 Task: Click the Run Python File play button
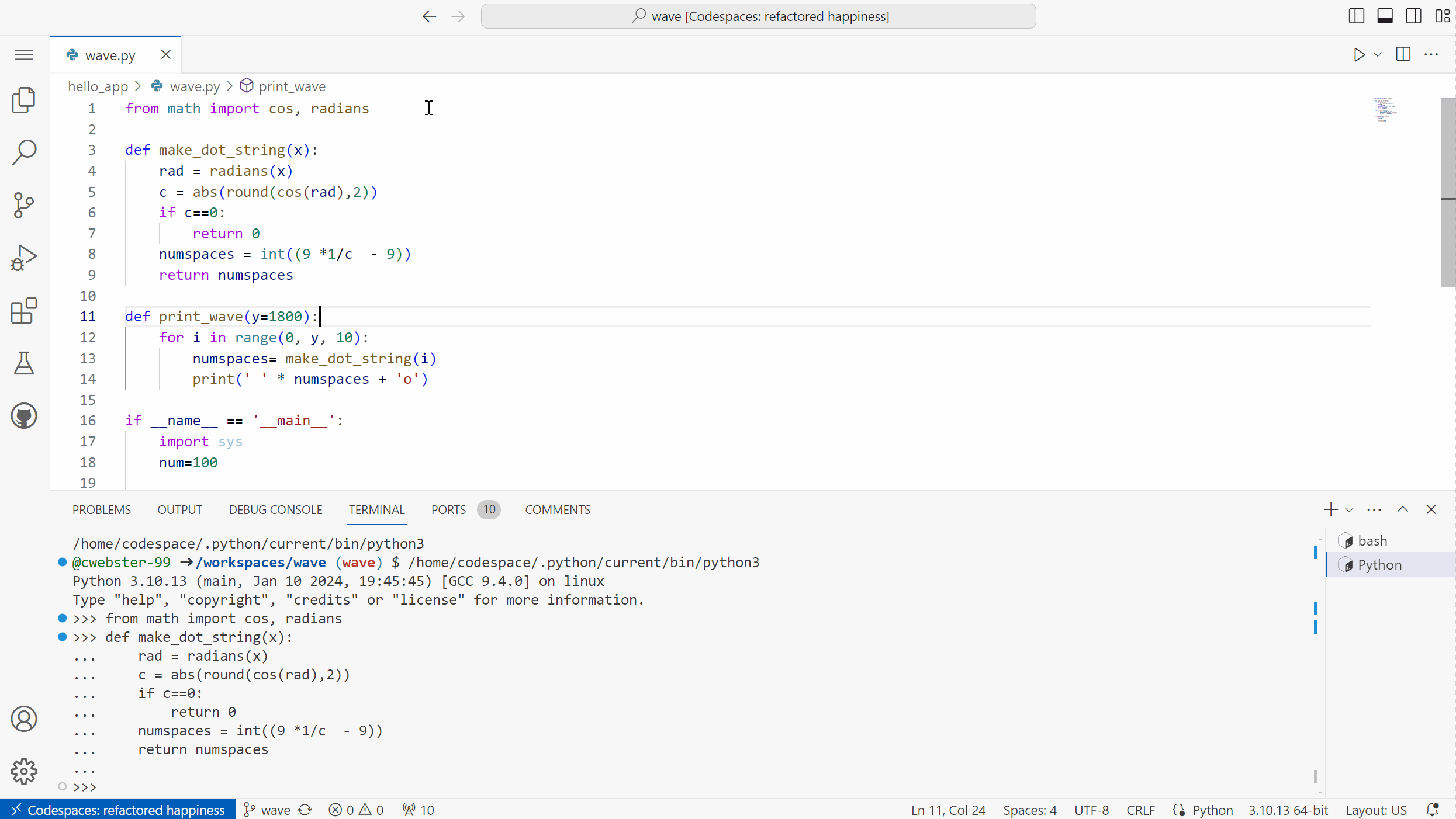coord(1359,55)
